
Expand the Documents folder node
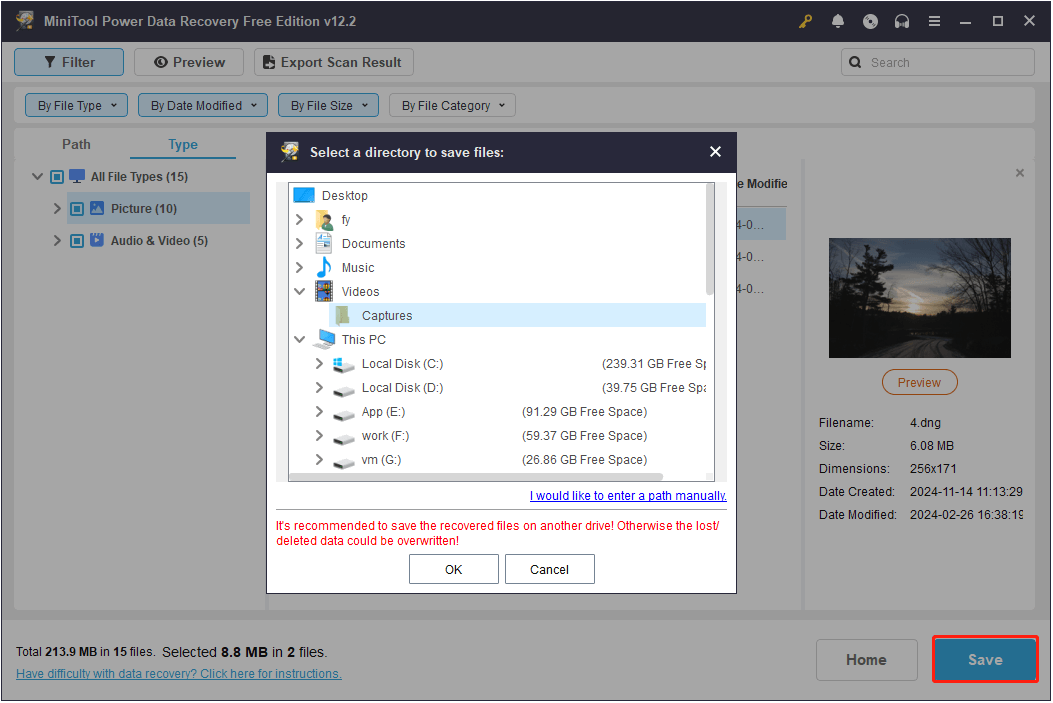300,244
